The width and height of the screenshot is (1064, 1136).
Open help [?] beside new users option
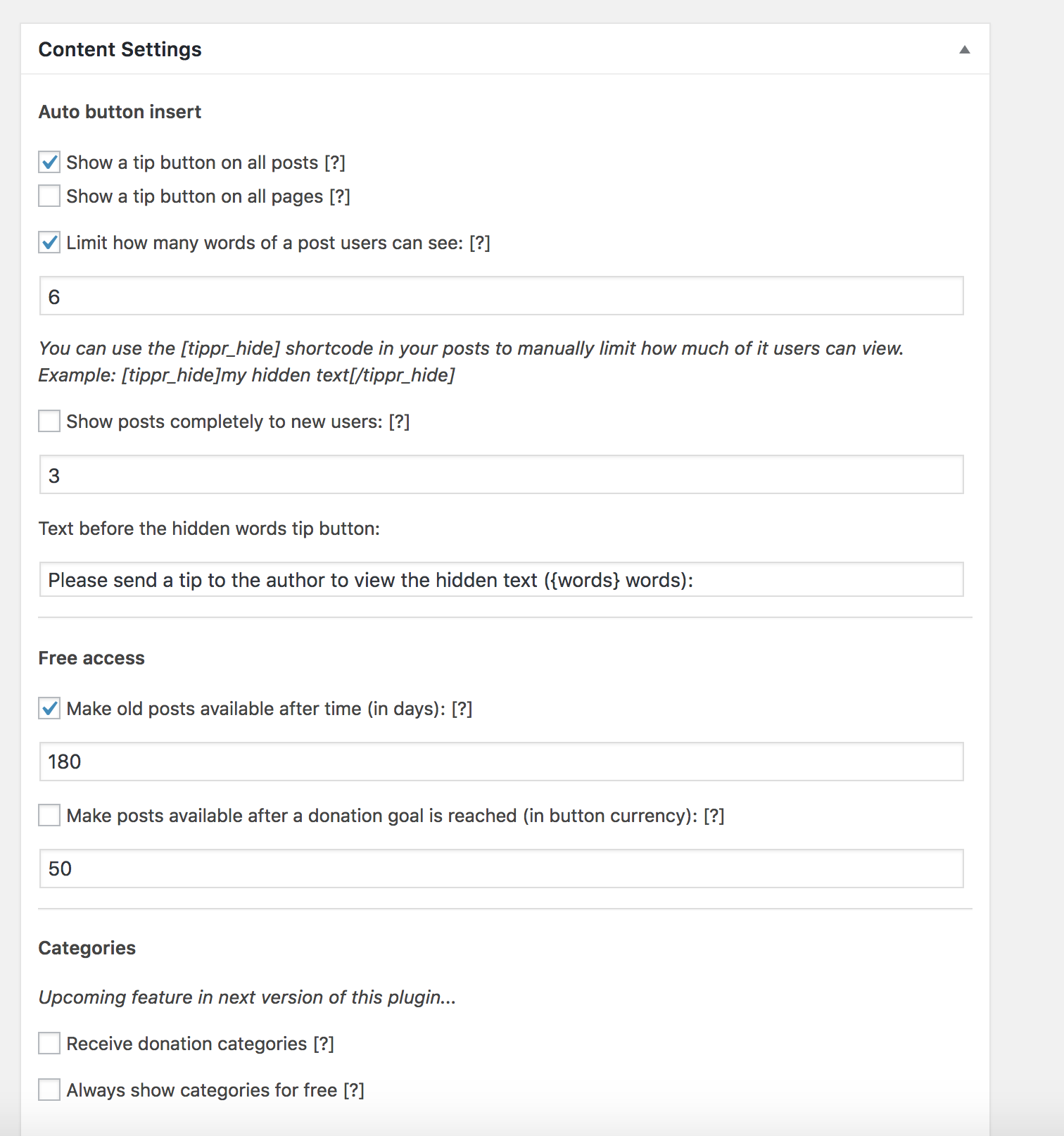[x=399, y=422]
